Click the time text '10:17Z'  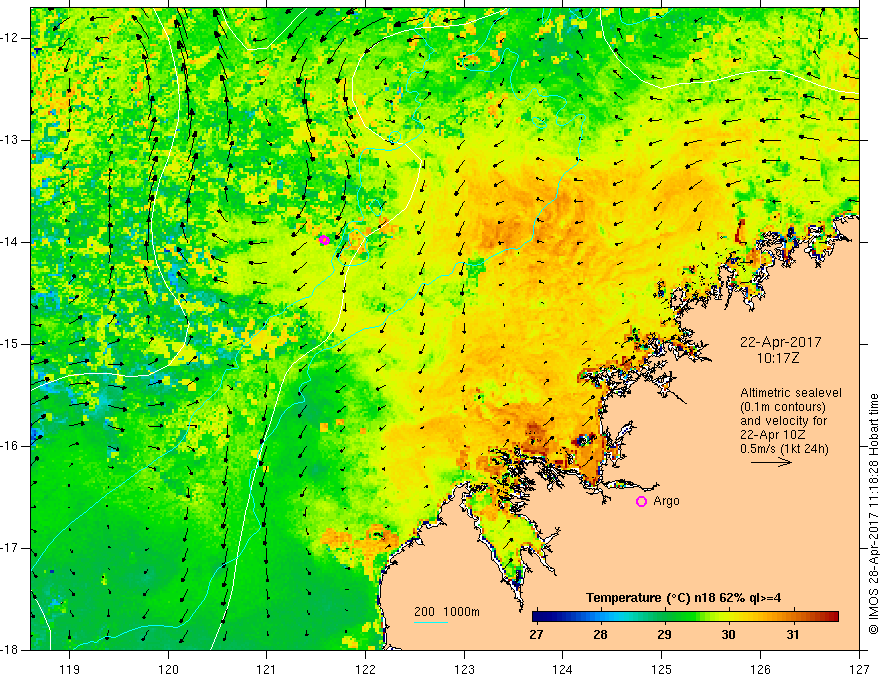pos(778,358)
